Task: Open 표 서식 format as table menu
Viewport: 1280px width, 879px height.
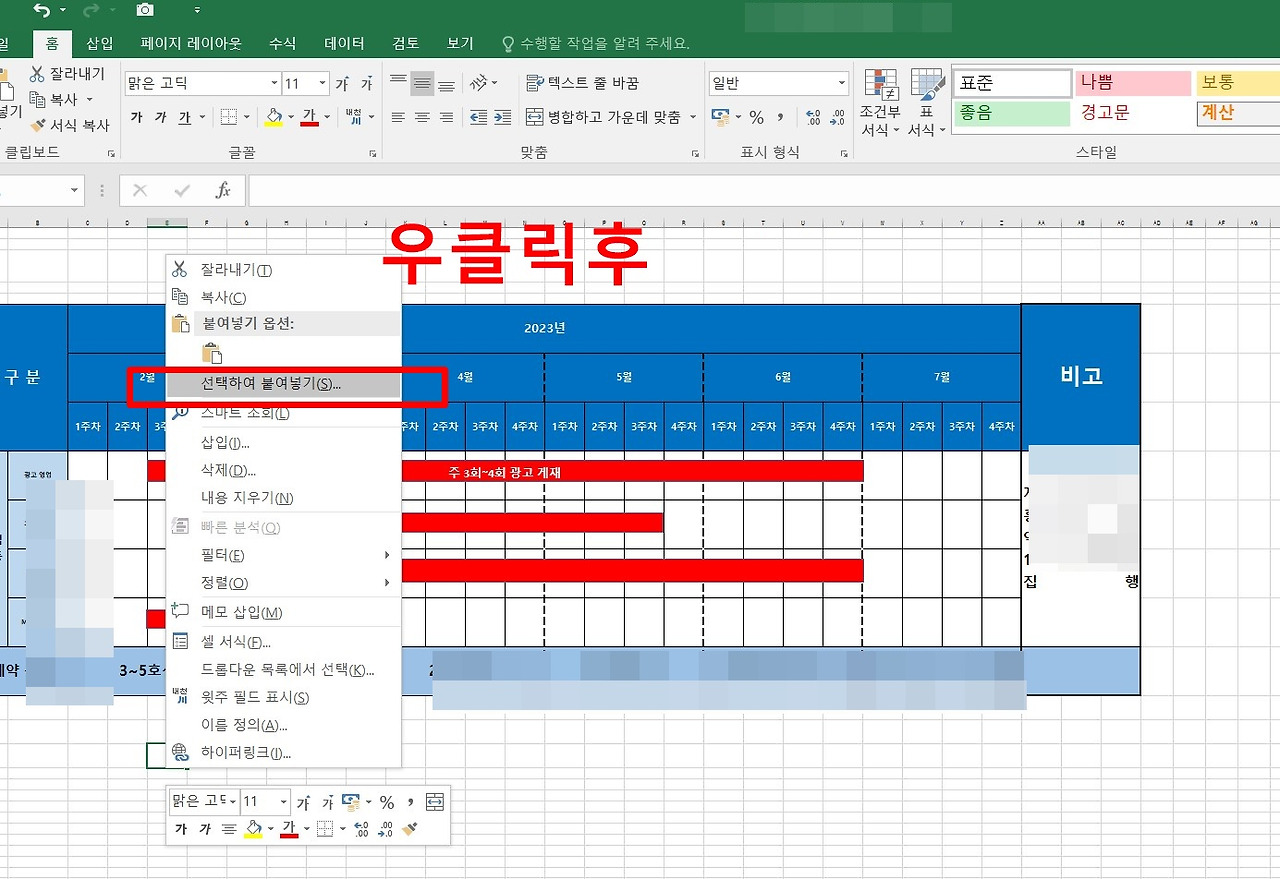Action: (927, 103)
